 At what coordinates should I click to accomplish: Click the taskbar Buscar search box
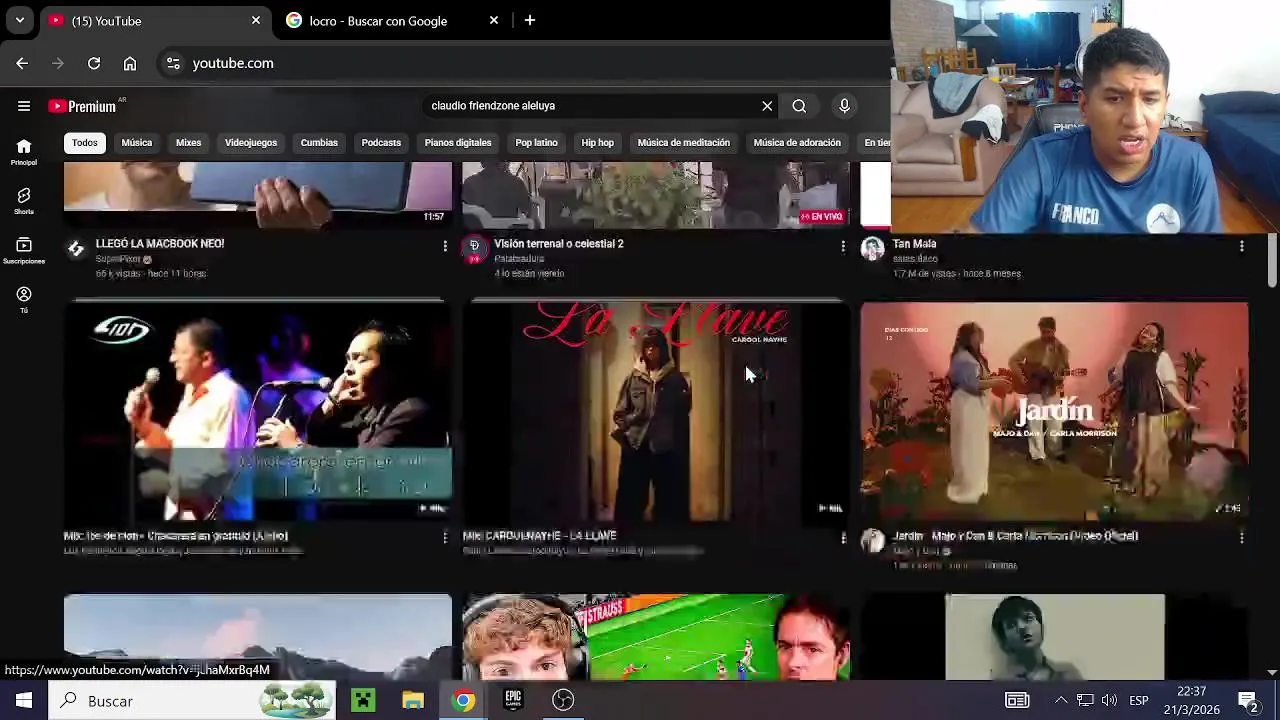tap(194, 701)
